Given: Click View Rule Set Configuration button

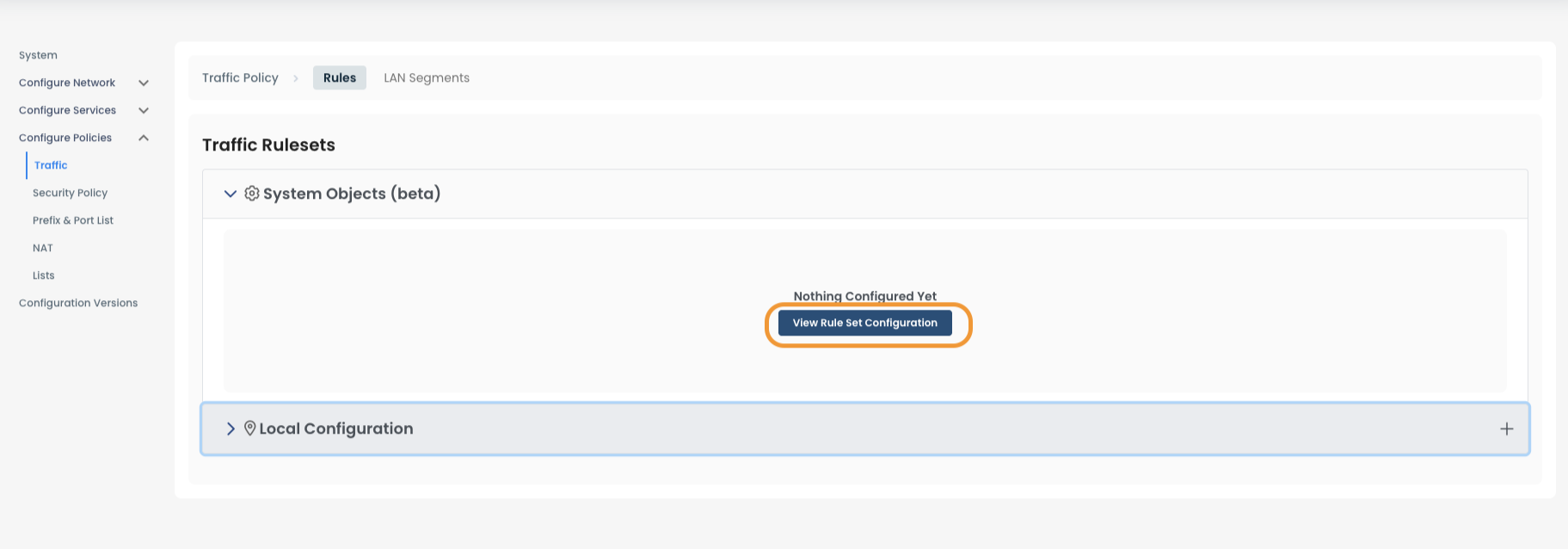Looking at the screenshot, I should (865, 323).
